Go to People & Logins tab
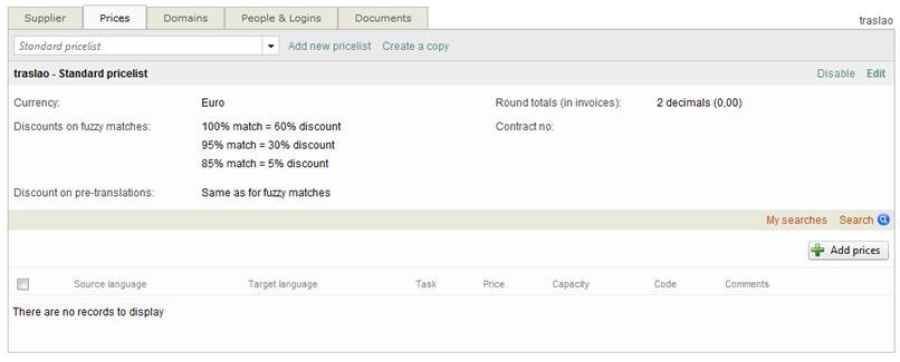Image resolution: width=900 pixels, height=362 pixels. pos(281,18)
